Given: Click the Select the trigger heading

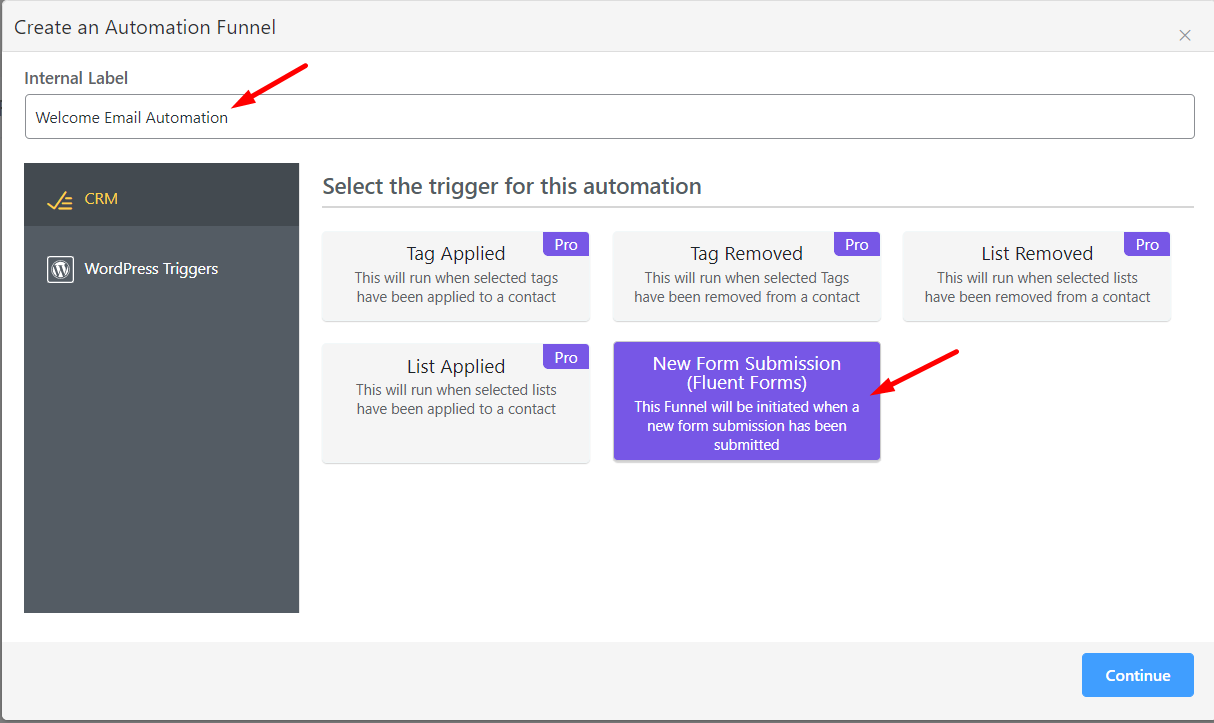Looking at the screenshot, I should 512,186.
